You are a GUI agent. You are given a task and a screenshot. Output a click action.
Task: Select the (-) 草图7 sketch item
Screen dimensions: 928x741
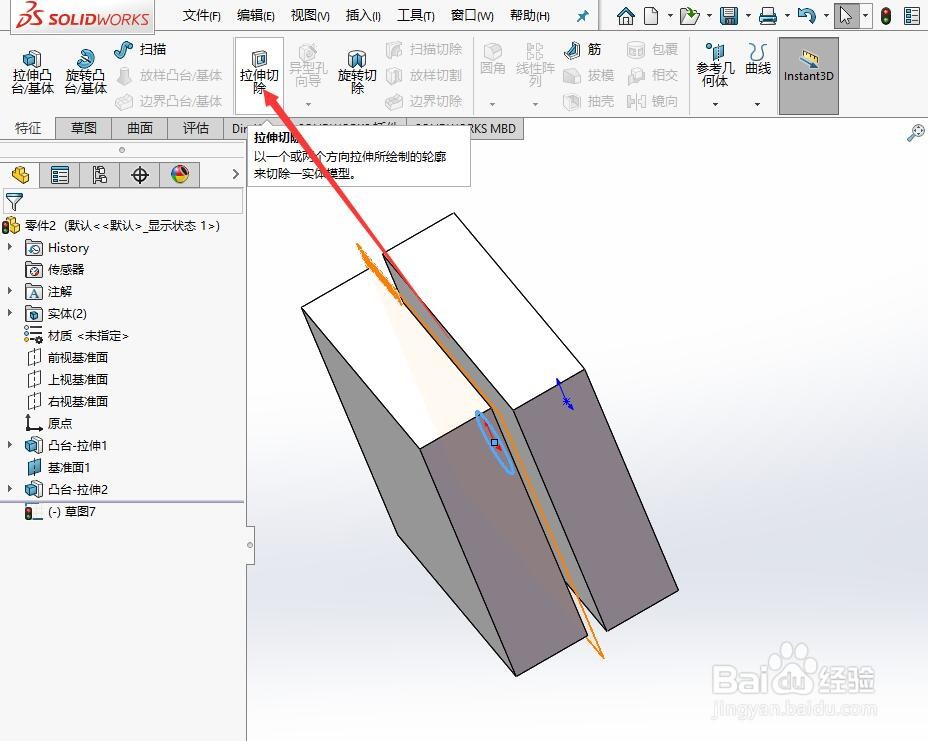click(x=60, y=511)
